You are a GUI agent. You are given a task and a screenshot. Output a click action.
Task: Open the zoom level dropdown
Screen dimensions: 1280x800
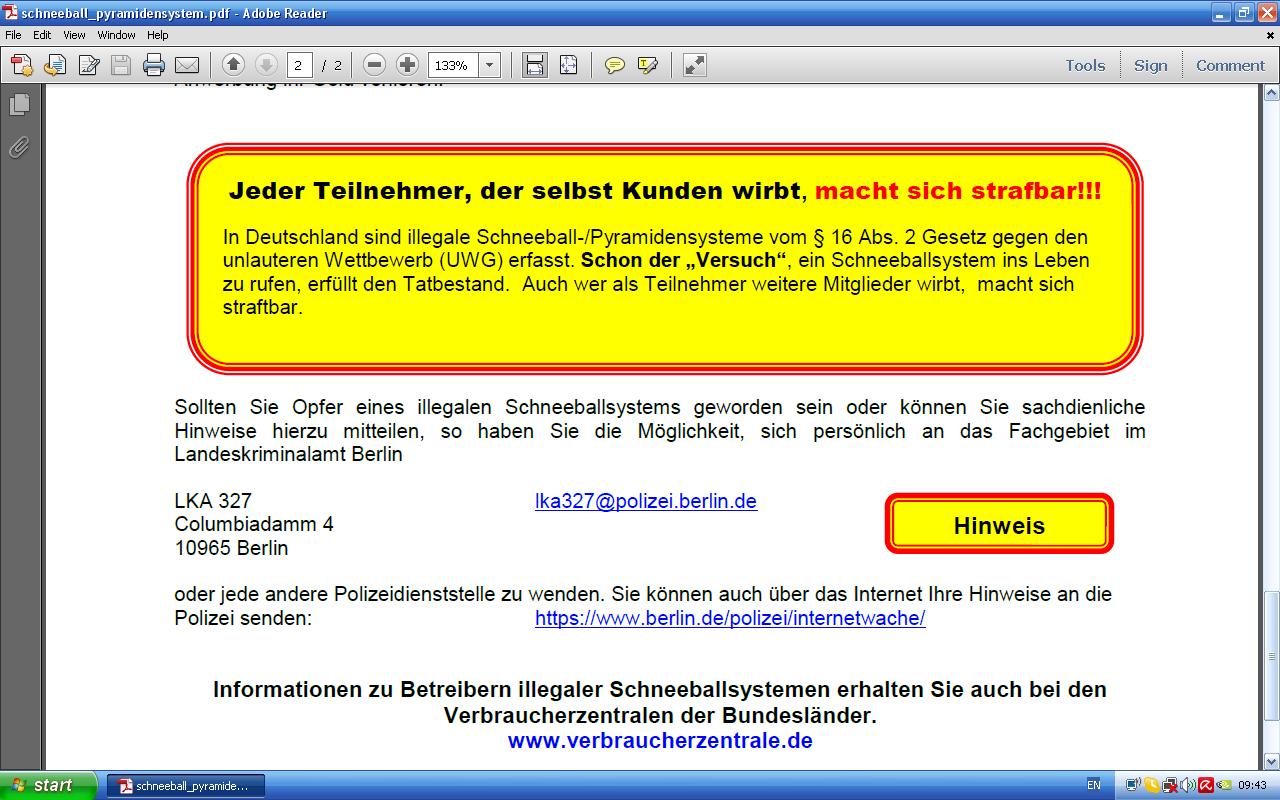click(x=490, y=66)
